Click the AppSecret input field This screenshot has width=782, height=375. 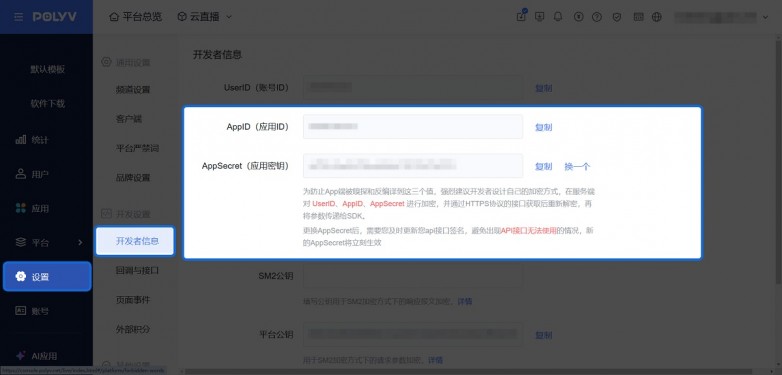[413, 166]
